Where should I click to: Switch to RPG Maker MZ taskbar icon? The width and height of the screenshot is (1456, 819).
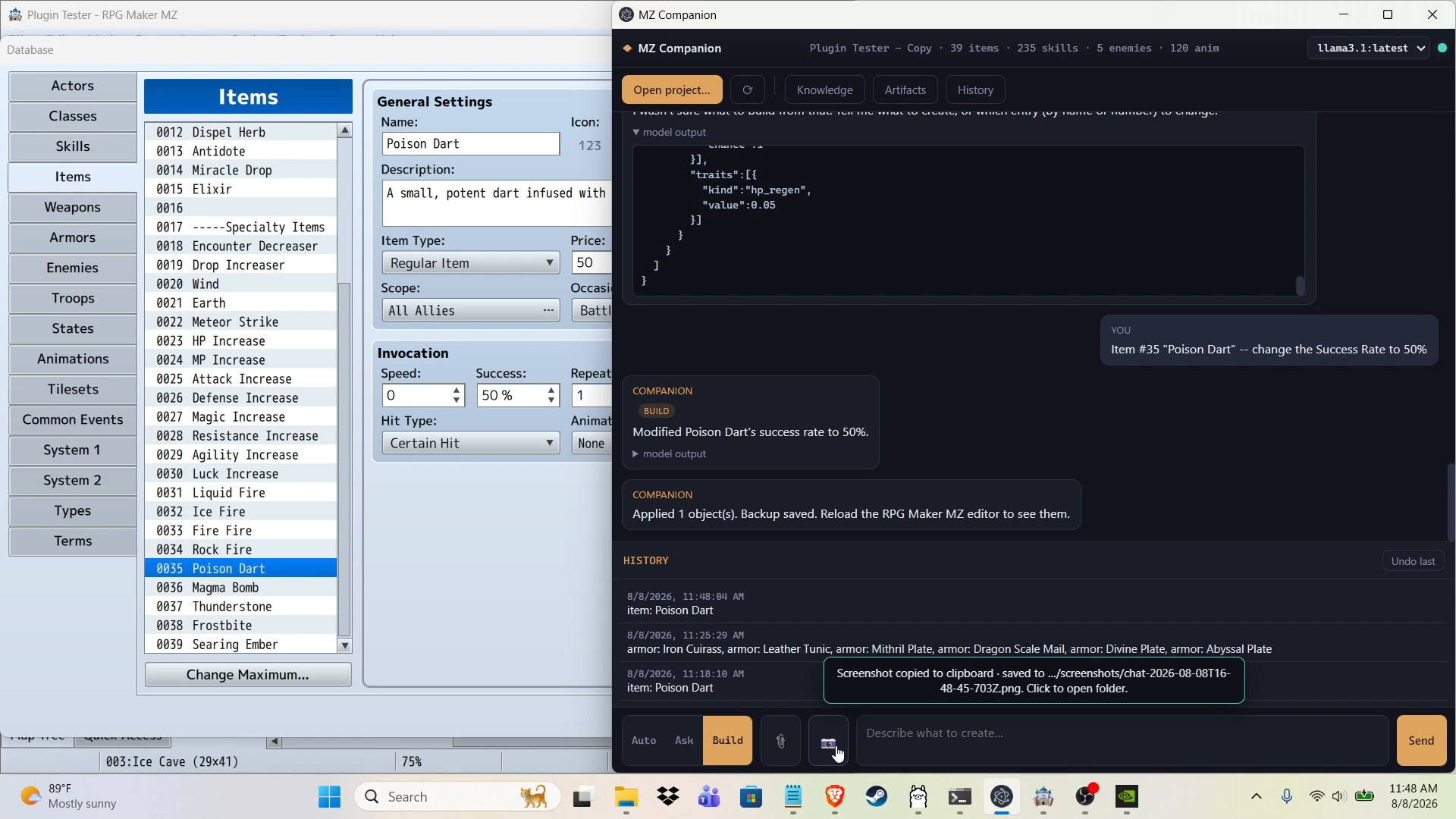tap(1043, 796)
